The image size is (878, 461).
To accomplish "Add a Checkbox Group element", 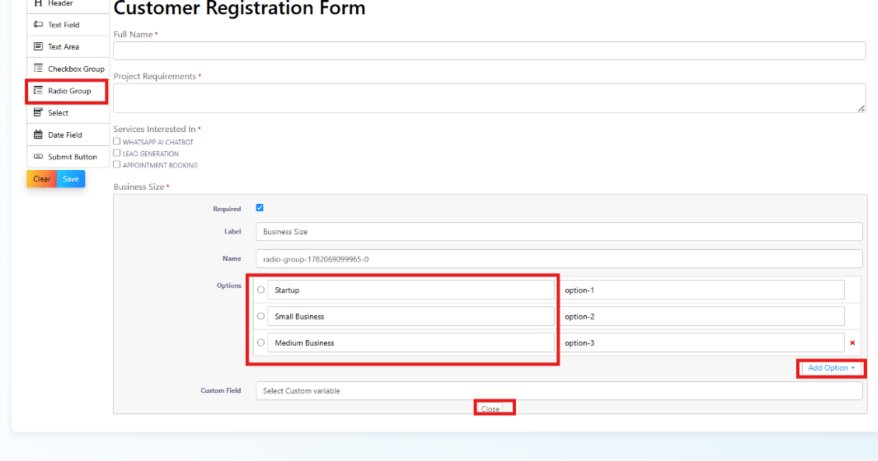I will pyautogui.click(x=68, y=68).
